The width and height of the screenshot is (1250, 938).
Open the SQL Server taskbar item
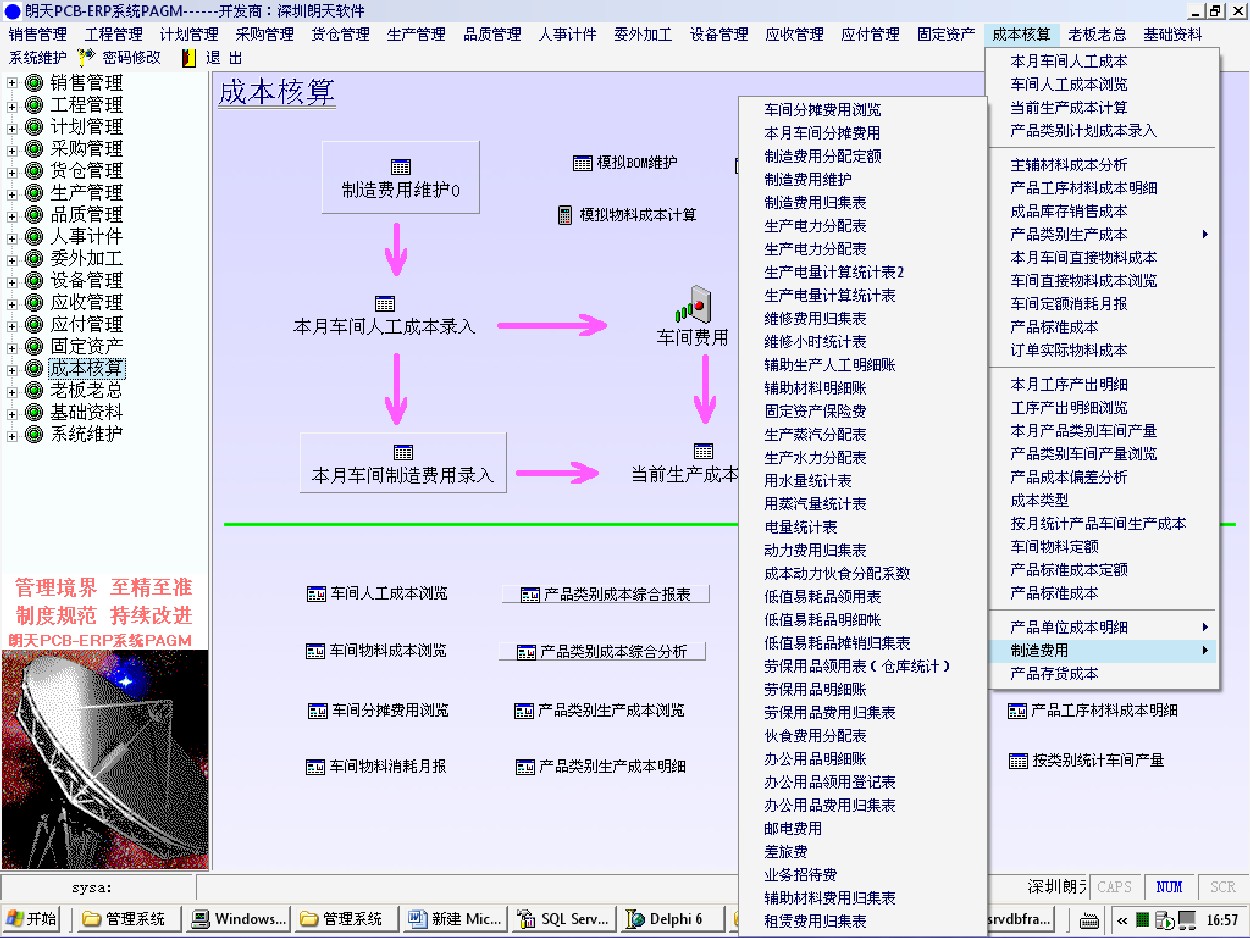coord(562,919)
